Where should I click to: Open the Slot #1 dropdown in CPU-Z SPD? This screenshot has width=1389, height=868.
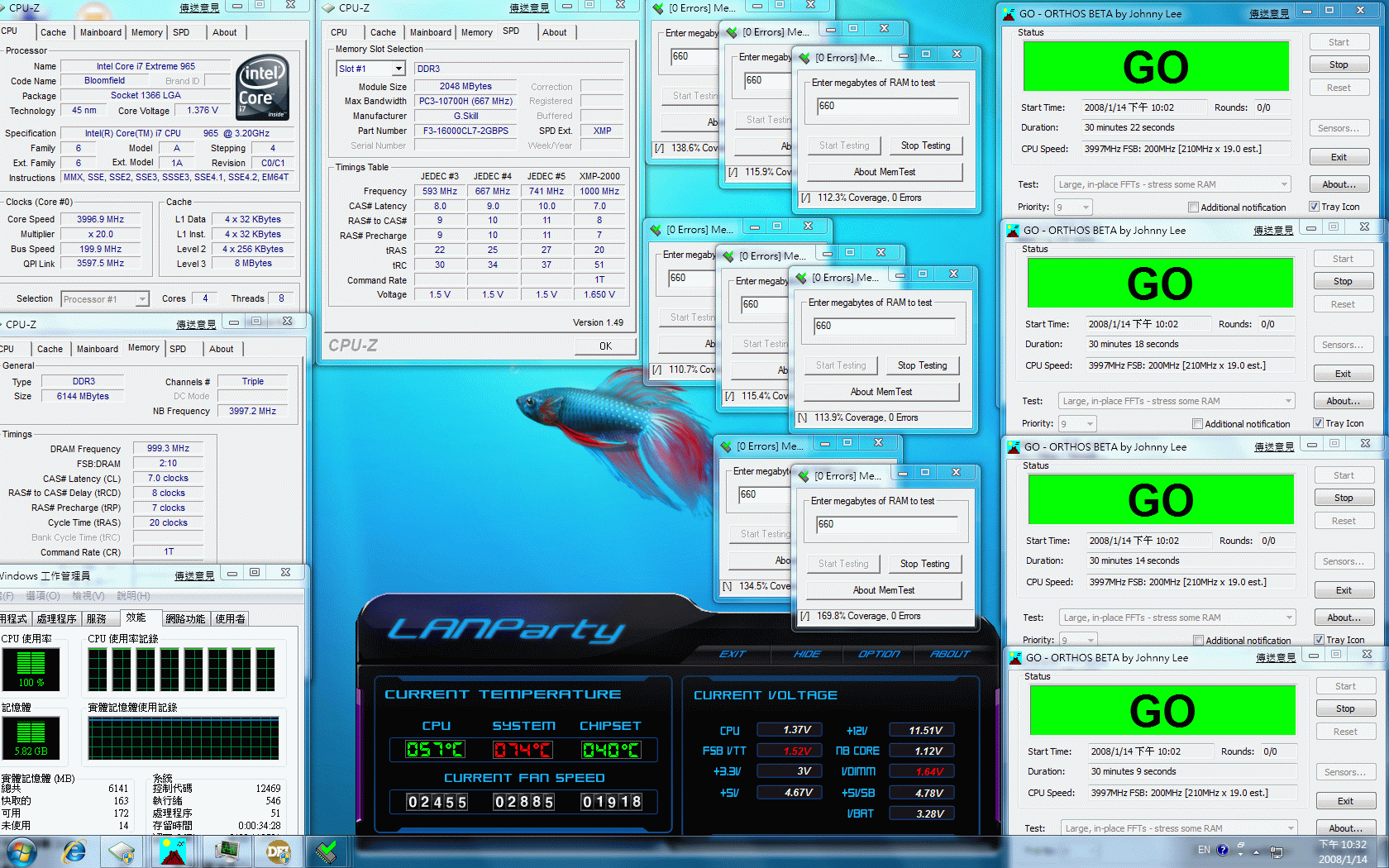(x=399, y=69)
